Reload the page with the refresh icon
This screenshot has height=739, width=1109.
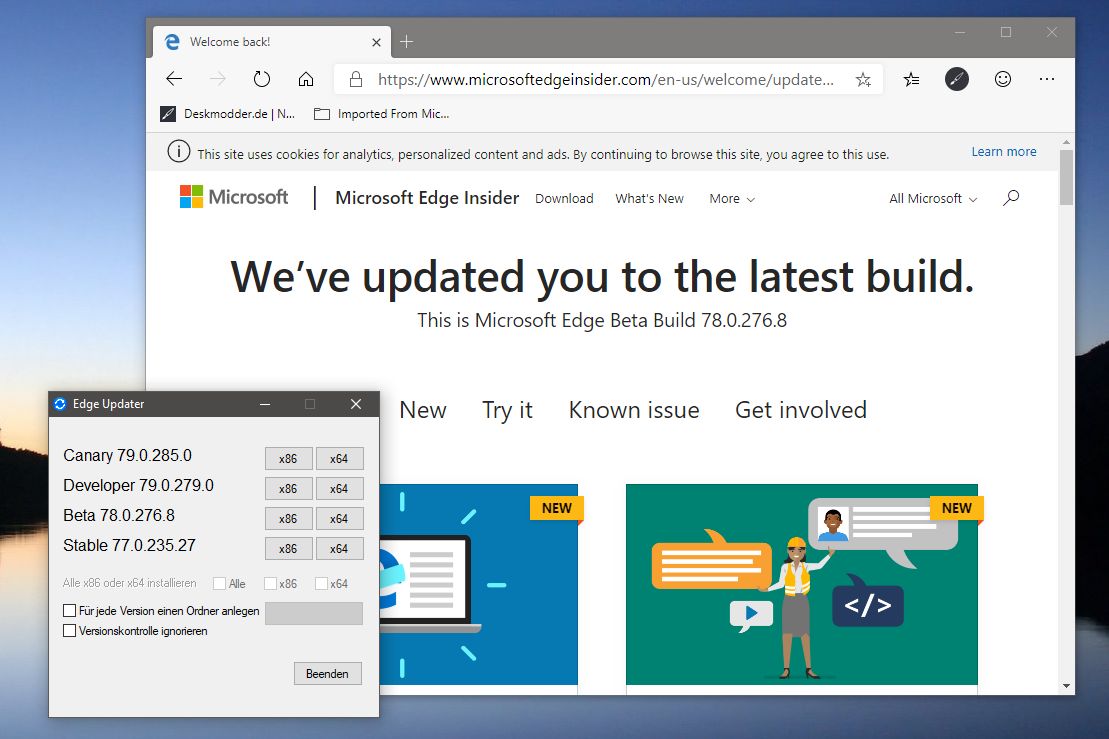pos(262,78)
